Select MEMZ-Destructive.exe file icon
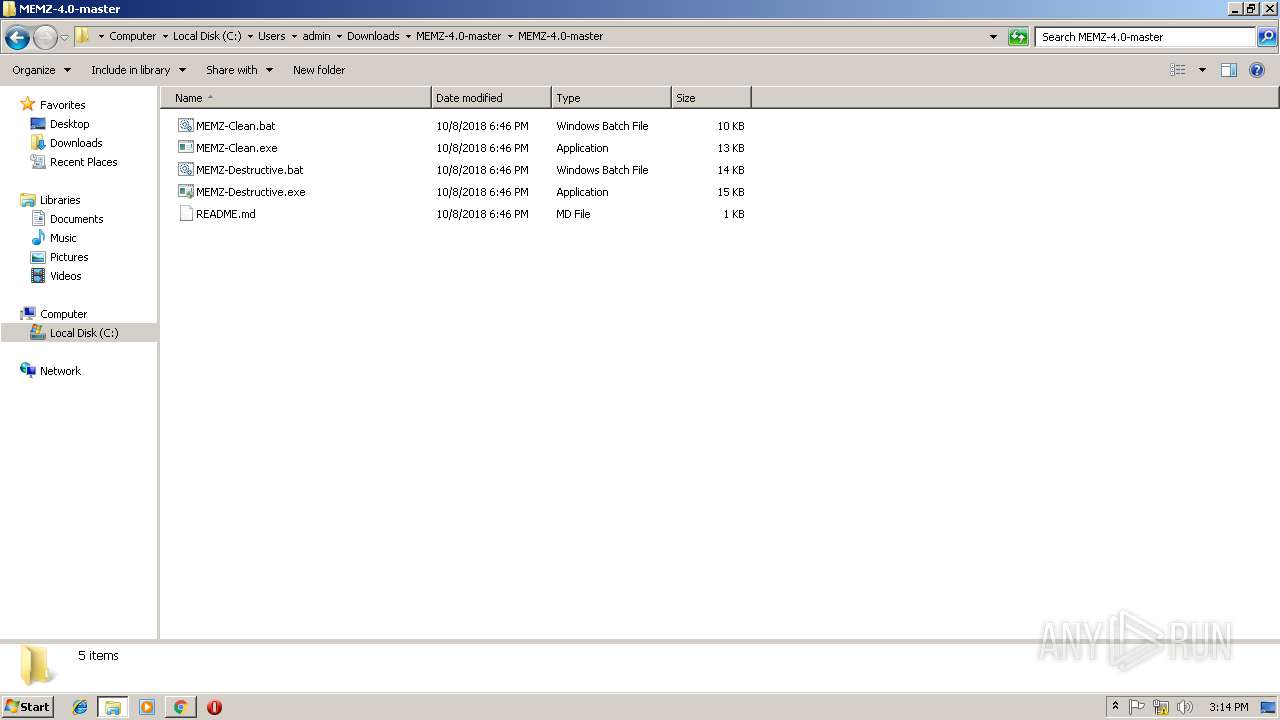The width and height of the screenshot is (1280, 720). click(185, 192)
